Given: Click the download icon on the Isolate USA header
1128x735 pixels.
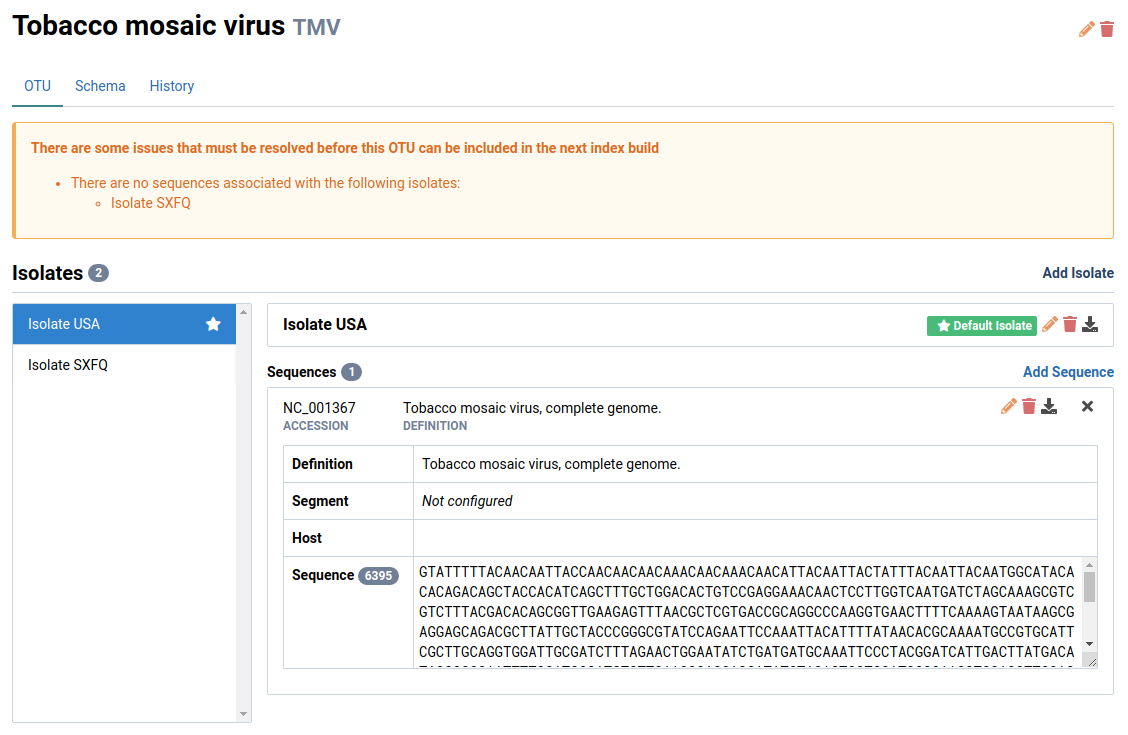Looking at the screenshot, I should pyautogui.click(x=1091, y=324).
